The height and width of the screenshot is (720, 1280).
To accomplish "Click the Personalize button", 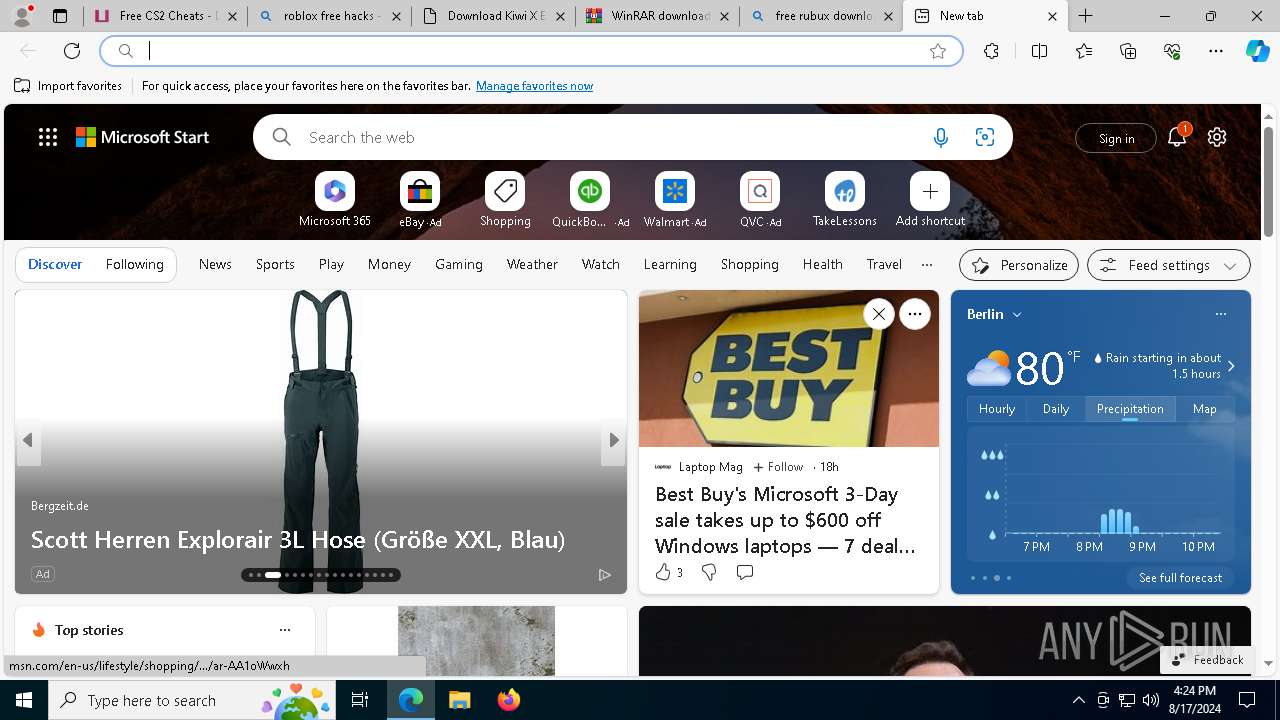I will pos(1019,265).
